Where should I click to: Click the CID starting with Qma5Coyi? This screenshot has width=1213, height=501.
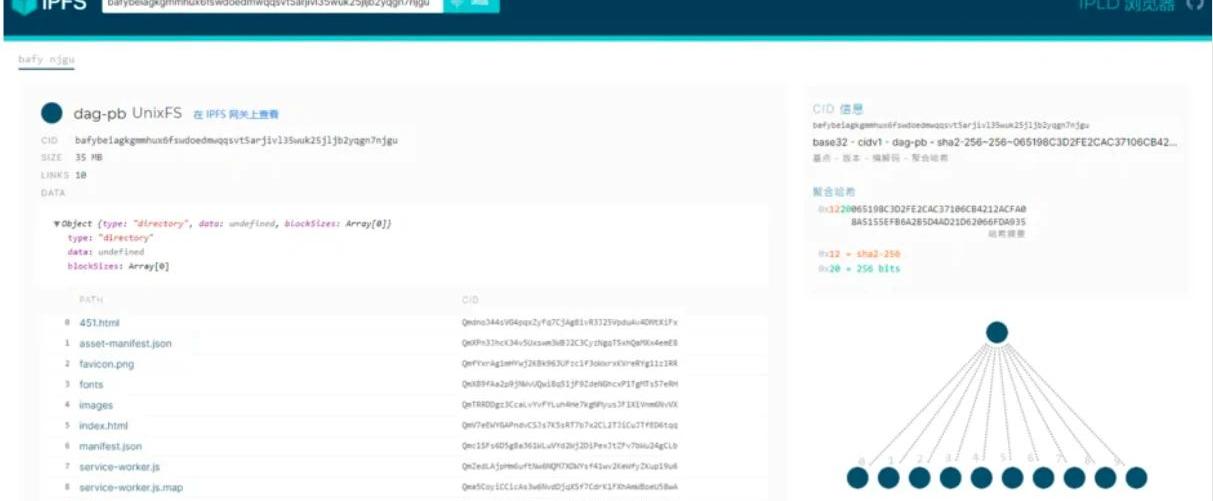[x=569, y=487]
